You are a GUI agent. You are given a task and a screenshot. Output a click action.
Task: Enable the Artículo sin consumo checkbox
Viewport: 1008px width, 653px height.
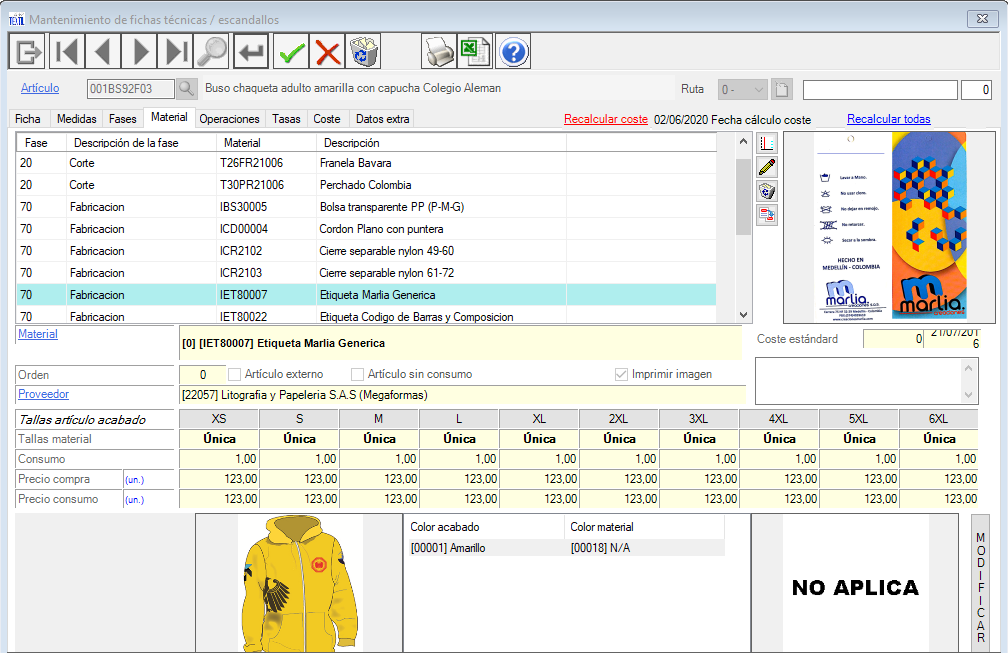(357, 374)
